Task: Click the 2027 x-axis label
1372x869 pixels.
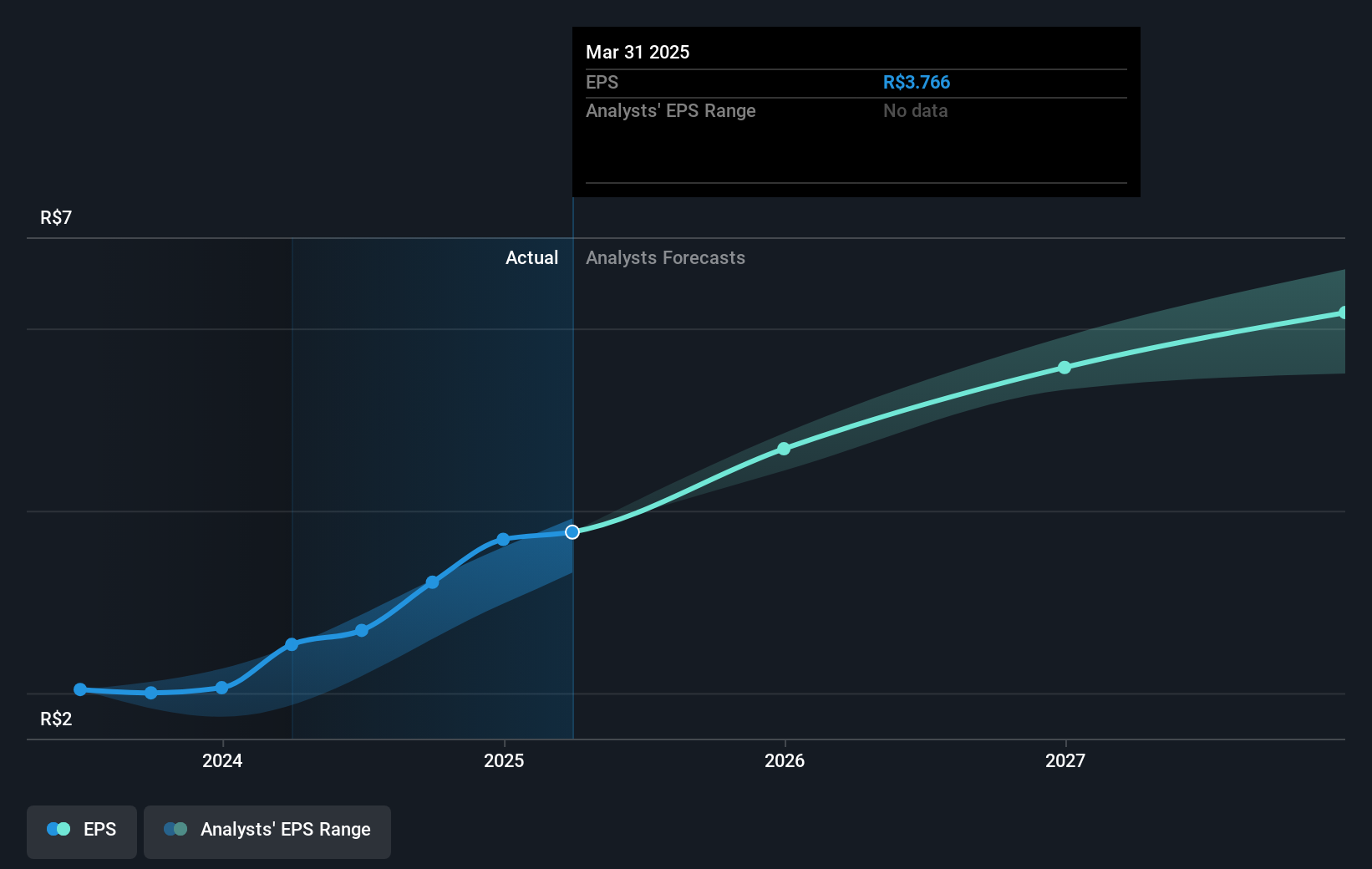Action: click(1065, 760)
